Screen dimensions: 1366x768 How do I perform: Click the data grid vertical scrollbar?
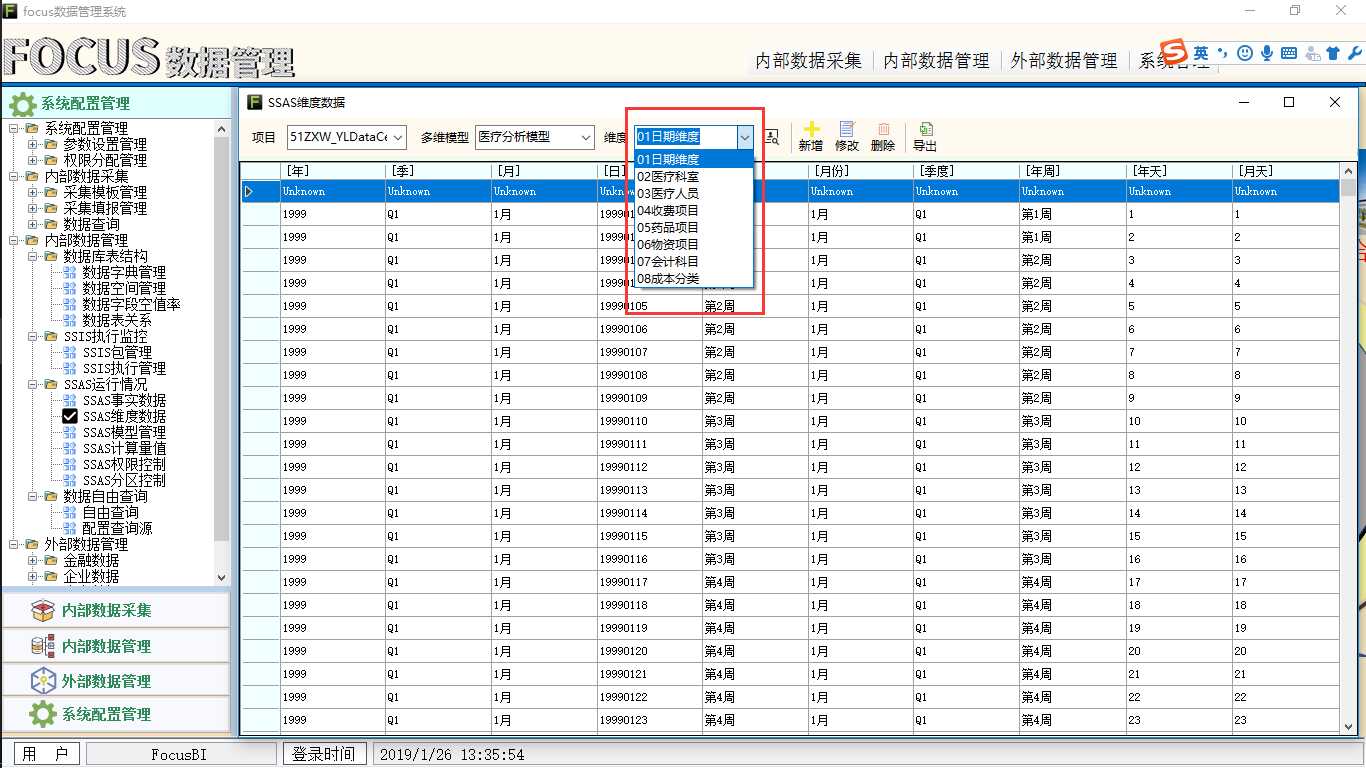1348,450
